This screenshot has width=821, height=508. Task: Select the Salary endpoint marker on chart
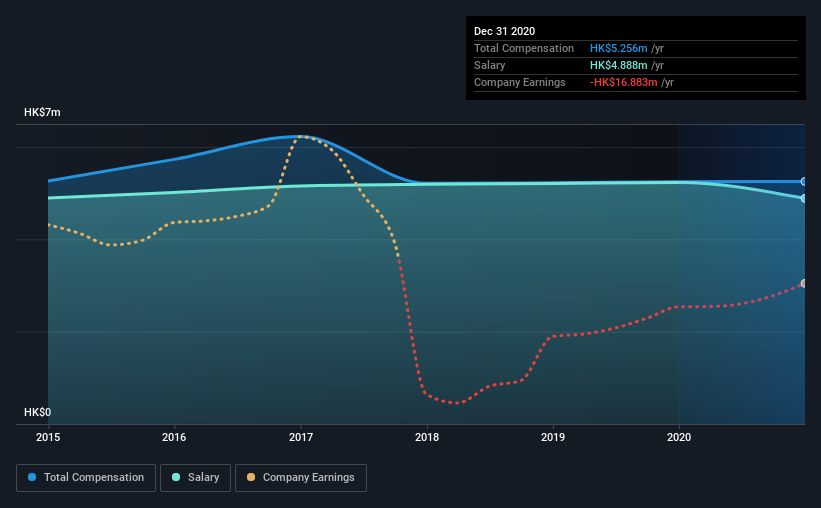803,198
